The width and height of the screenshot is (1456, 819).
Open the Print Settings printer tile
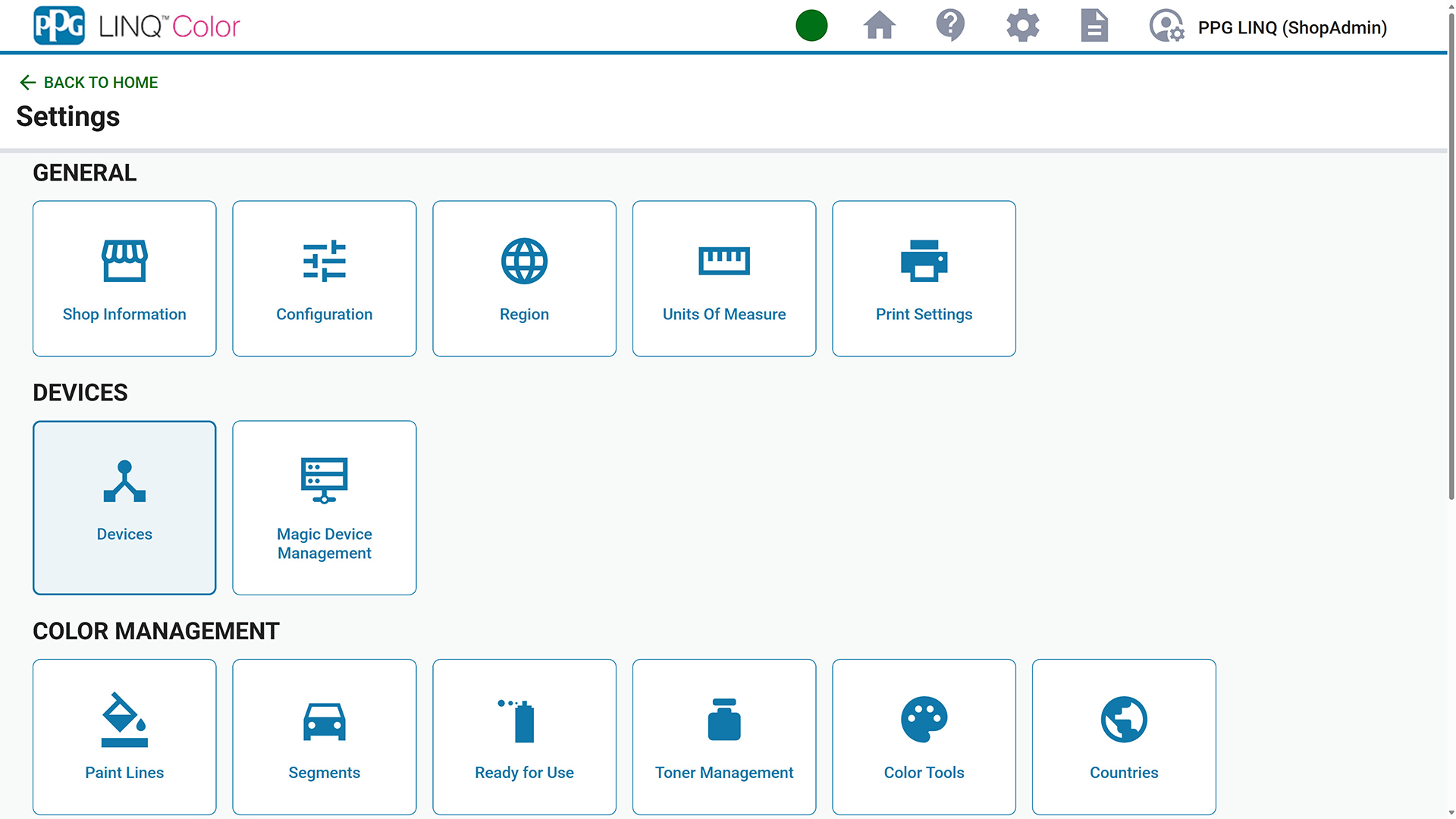924,278
